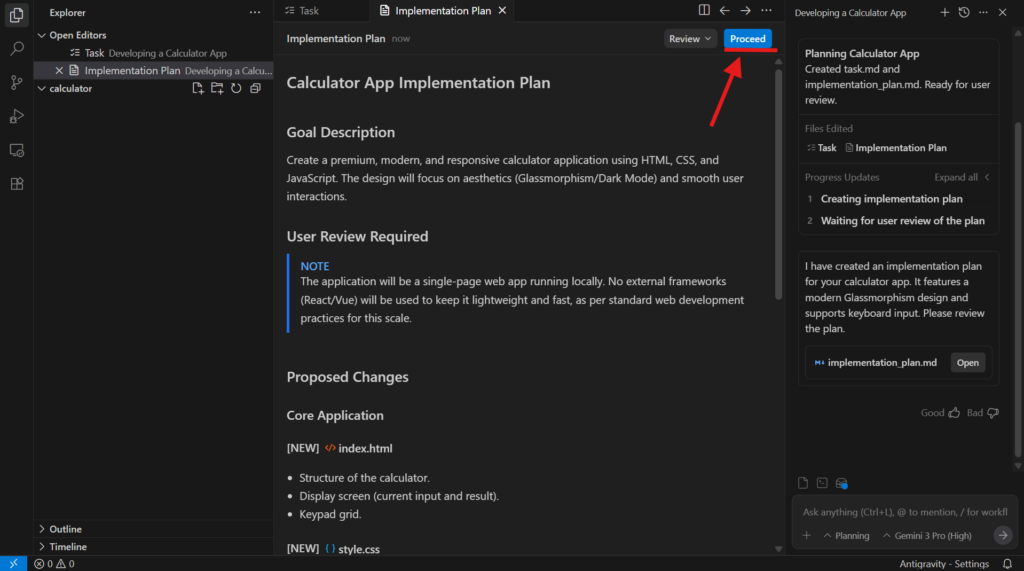Open the Extensions view
1024x571 pixels.
[16, 184]
